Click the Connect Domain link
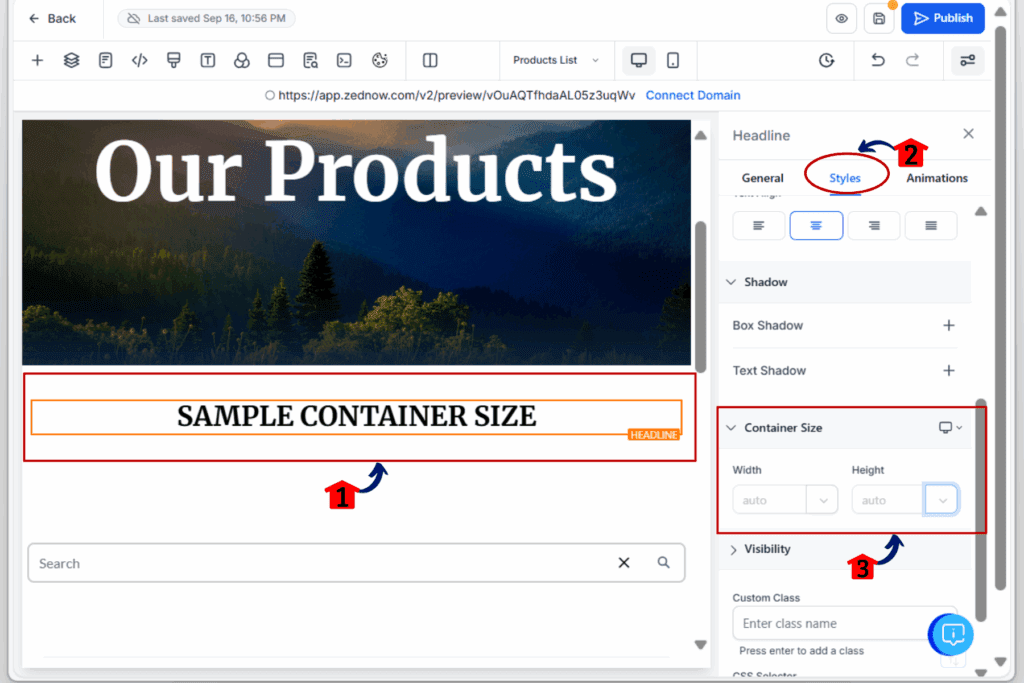1024x683 pixels. (693, 95)
